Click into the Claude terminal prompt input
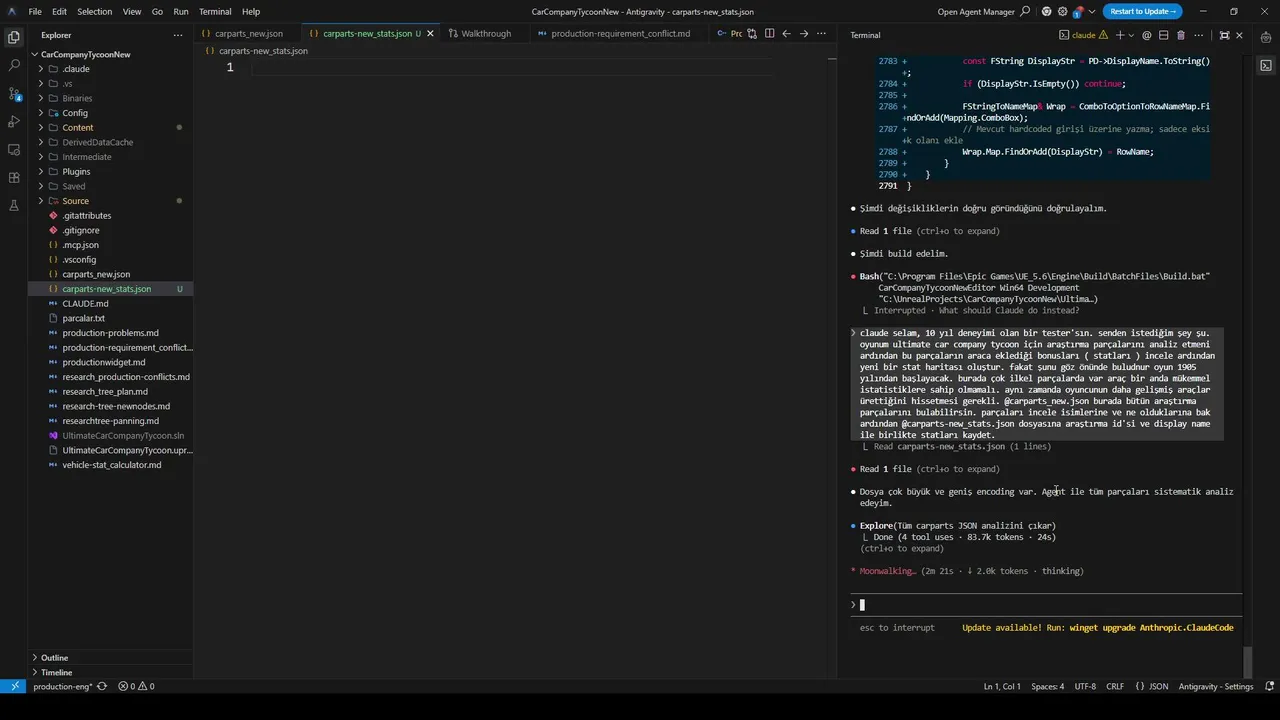 [1046, 604]
